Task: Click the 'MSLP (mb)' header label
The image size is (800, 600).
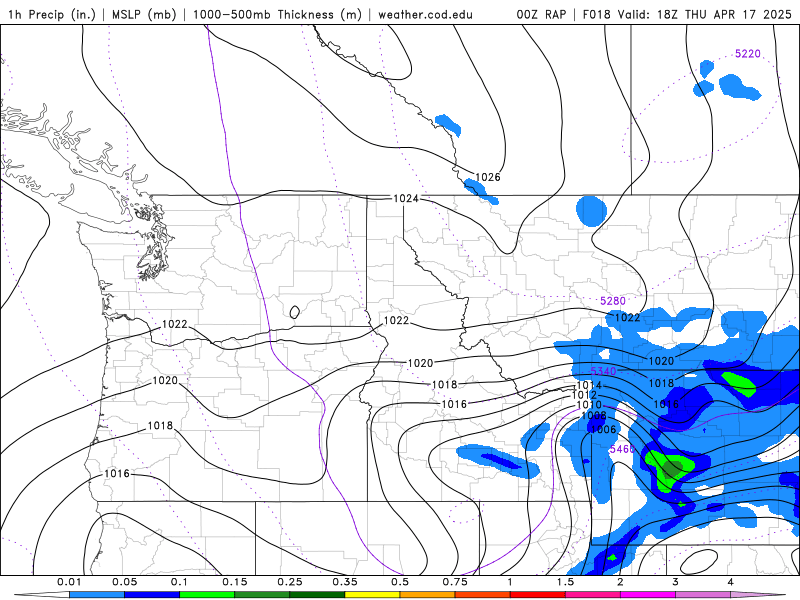Action: click(144, 14)
